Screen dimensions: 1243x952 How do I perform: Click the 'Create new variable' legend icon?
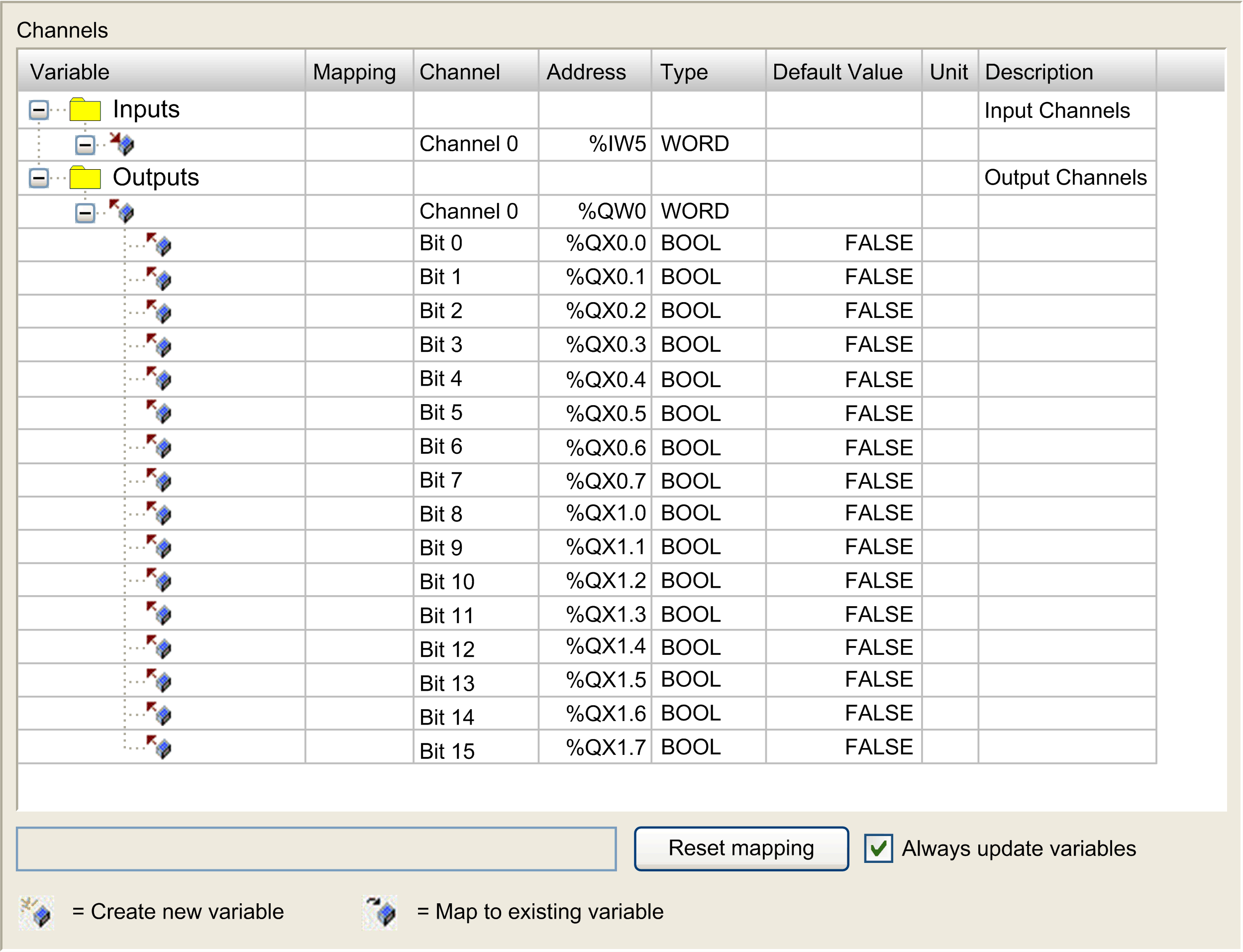(x=35, y=912)
